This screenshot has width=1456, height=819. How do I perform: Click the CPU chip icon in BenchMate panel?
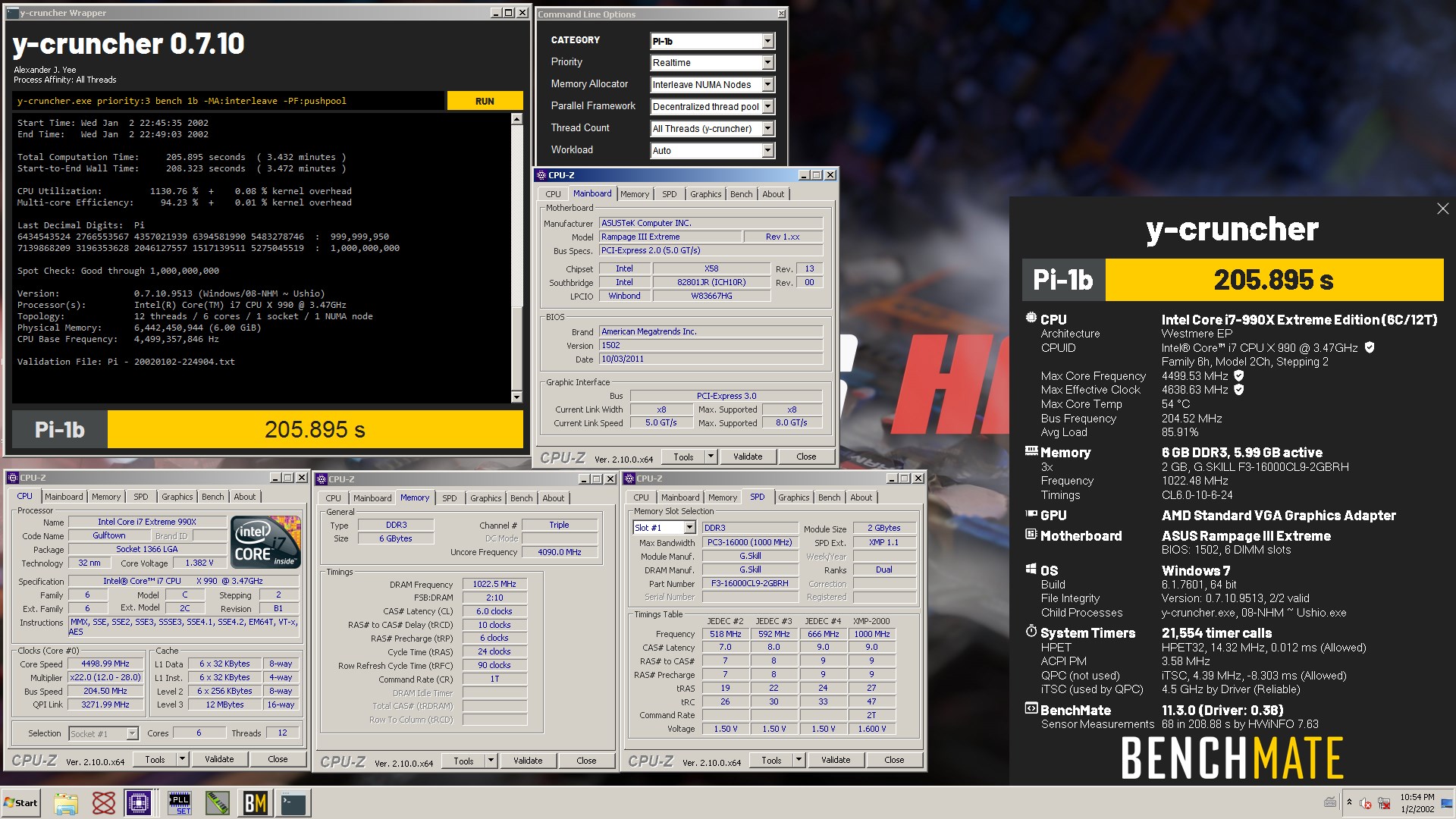1031,318
